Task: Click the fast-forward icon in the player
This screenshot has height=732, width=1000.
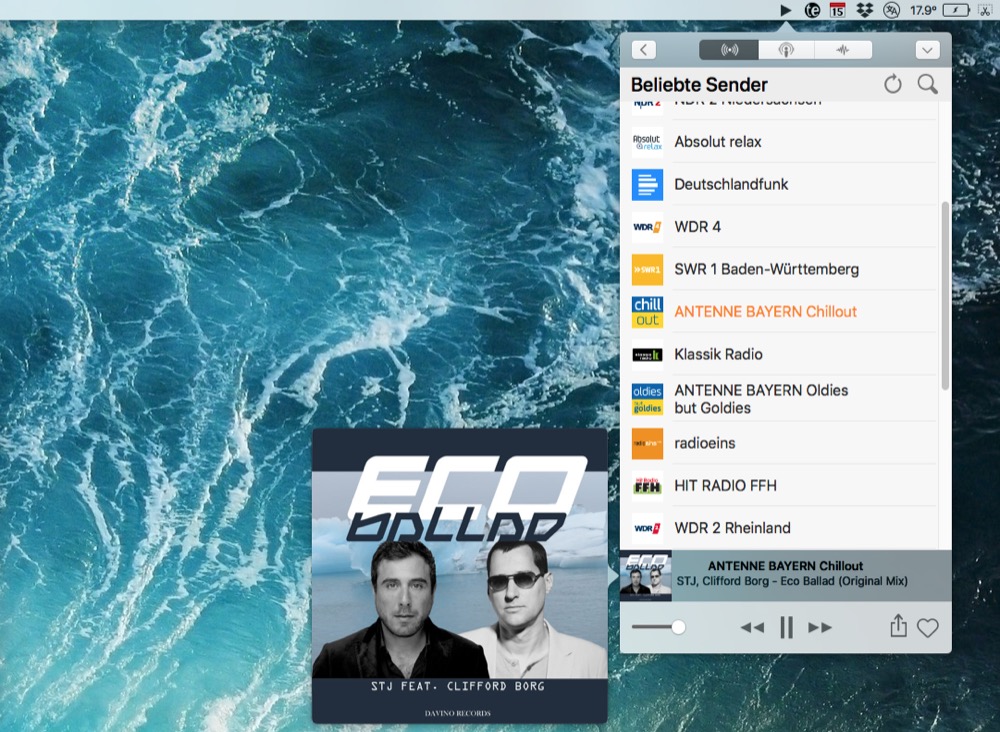Action: pos(820,628)
